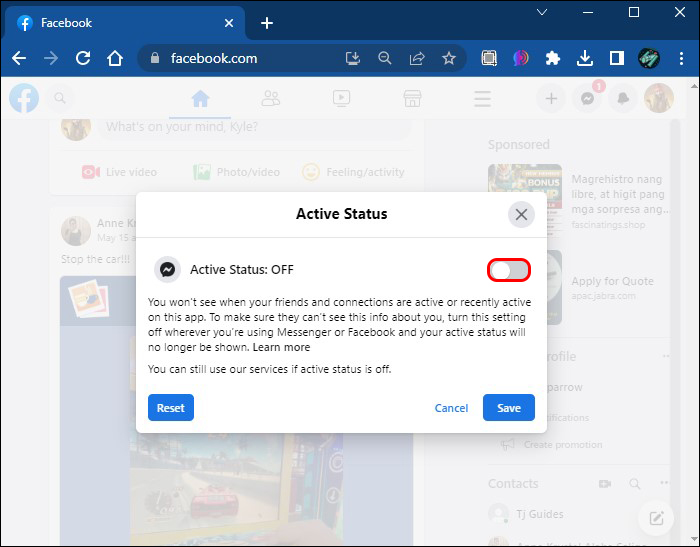Click the Reset button
The image size is (700, 547).
coord(171,408)
